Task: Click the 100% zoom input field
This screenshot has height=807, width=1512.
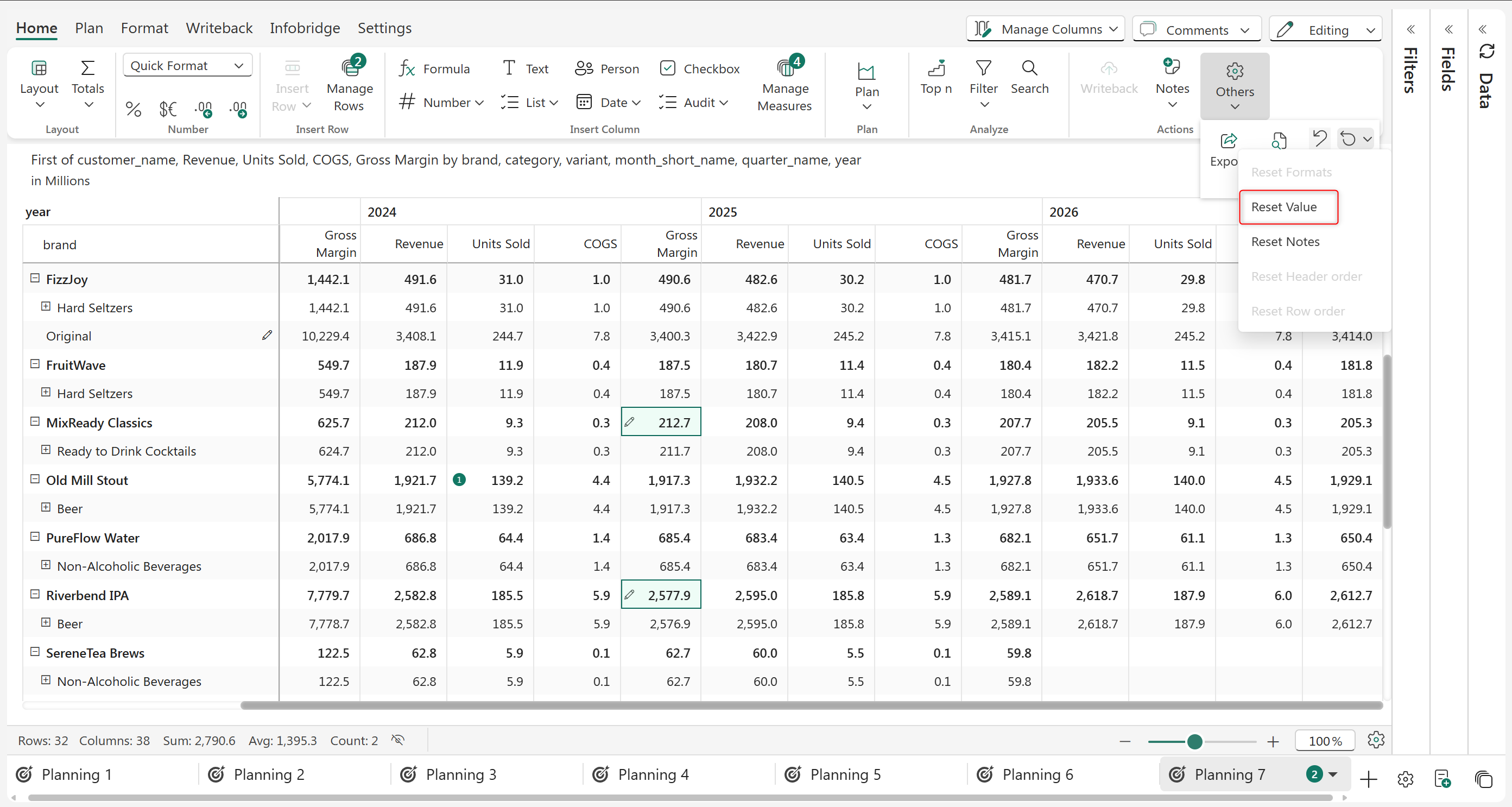Action: (1325, 741)
